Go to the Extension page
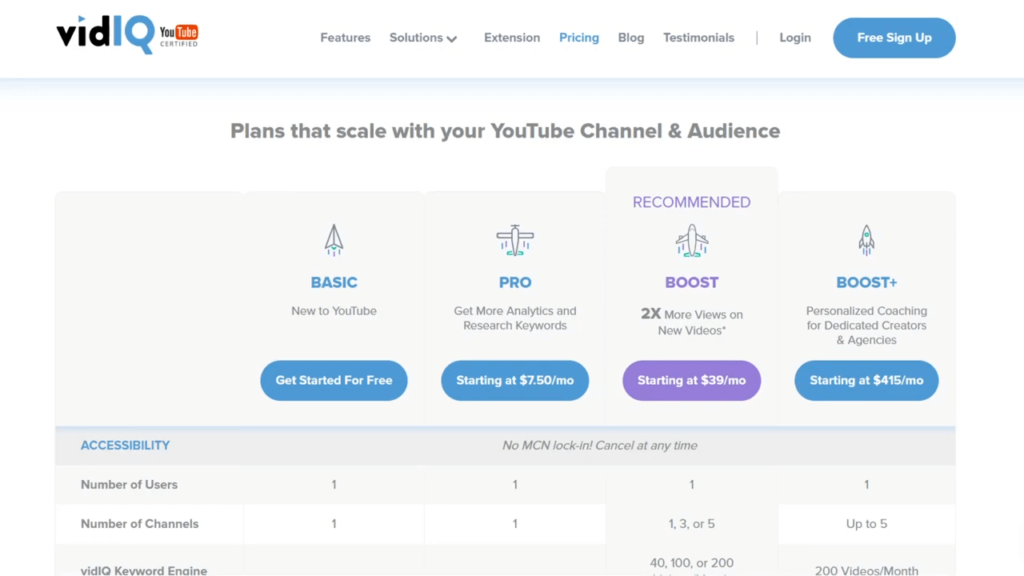 (512, 38)
